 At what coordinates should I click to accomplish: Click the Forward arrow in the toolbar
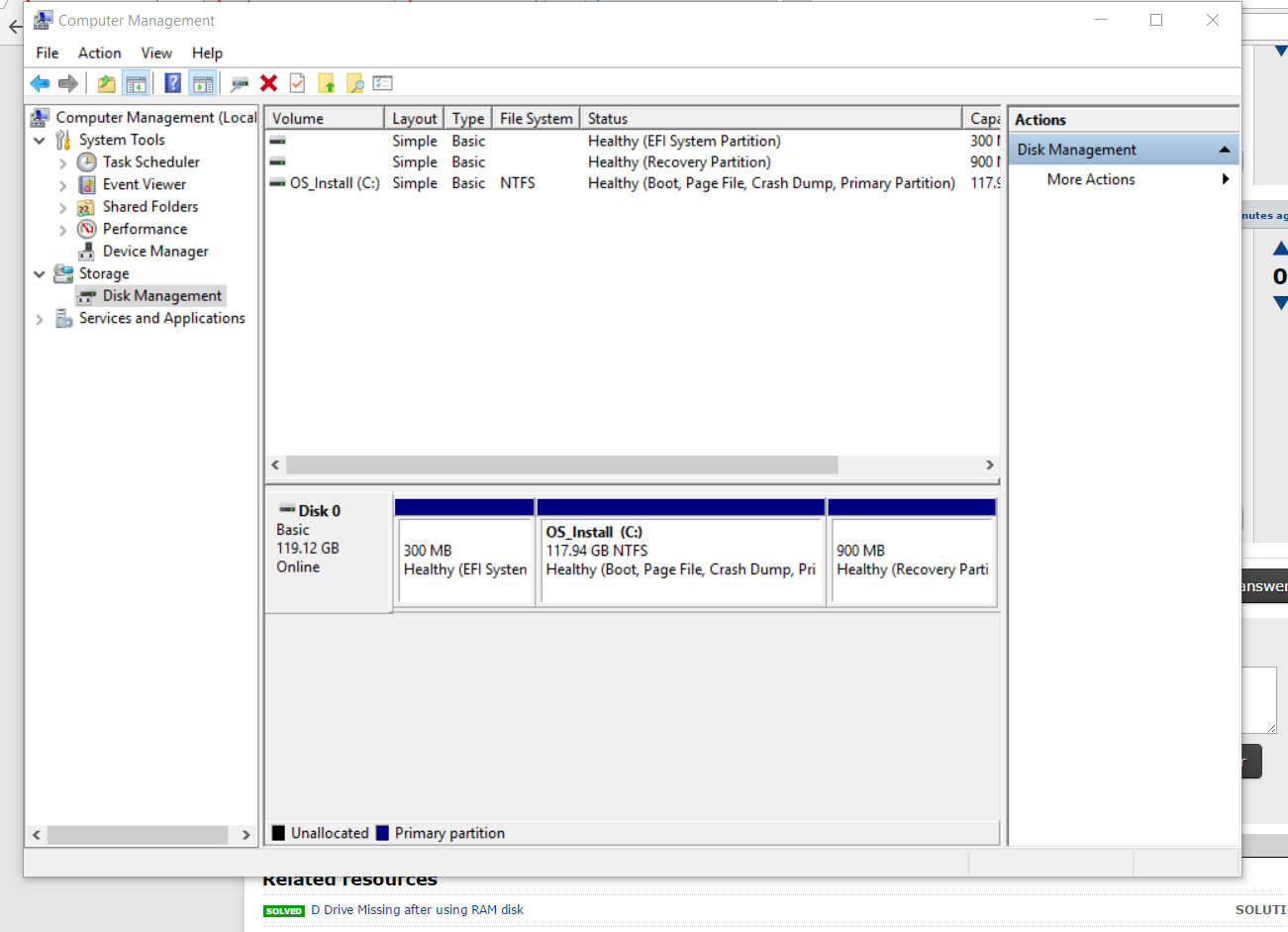[x=68, y=84]
